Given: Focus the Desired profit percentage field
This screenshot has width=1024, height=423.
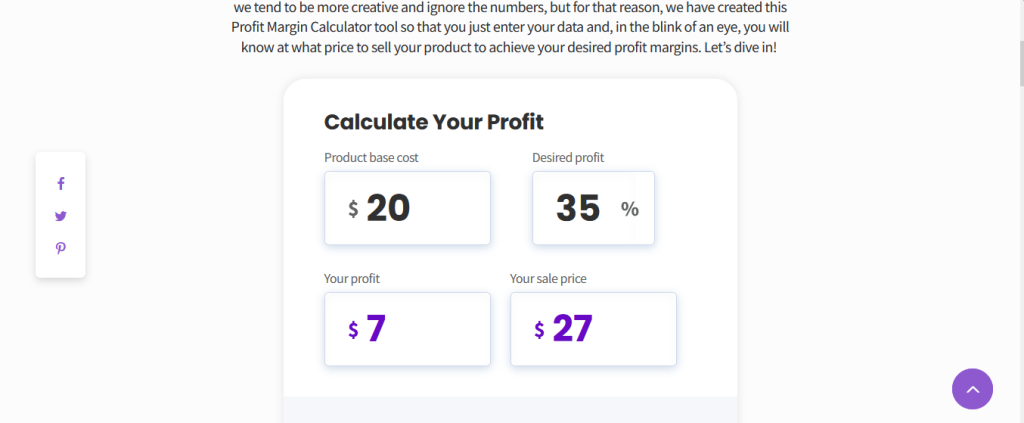Looking at the screenshot, I should (x=593, y=208).
